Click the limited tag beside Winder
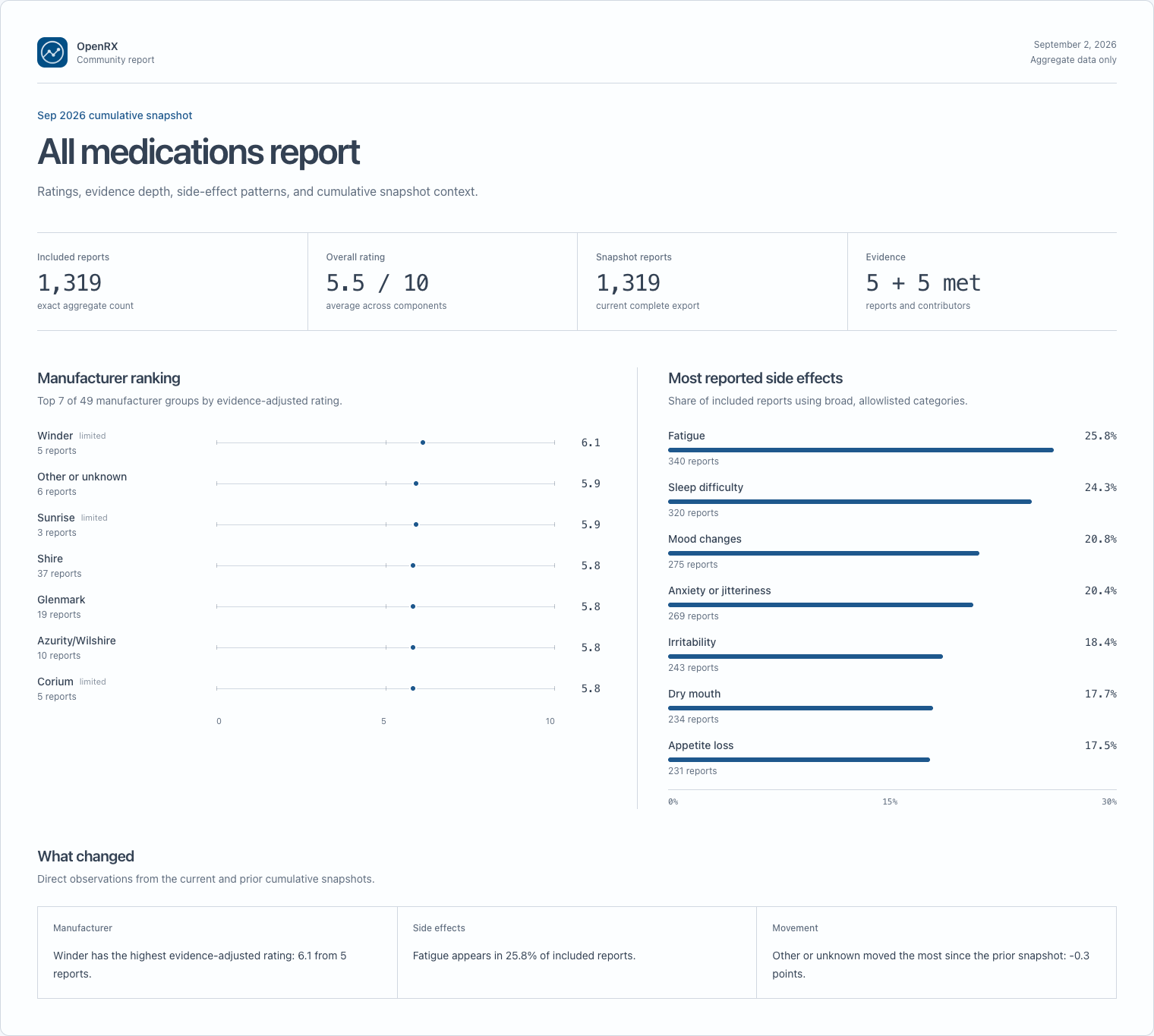The height and width of the screenshot is (1036, 1154). 93,436
